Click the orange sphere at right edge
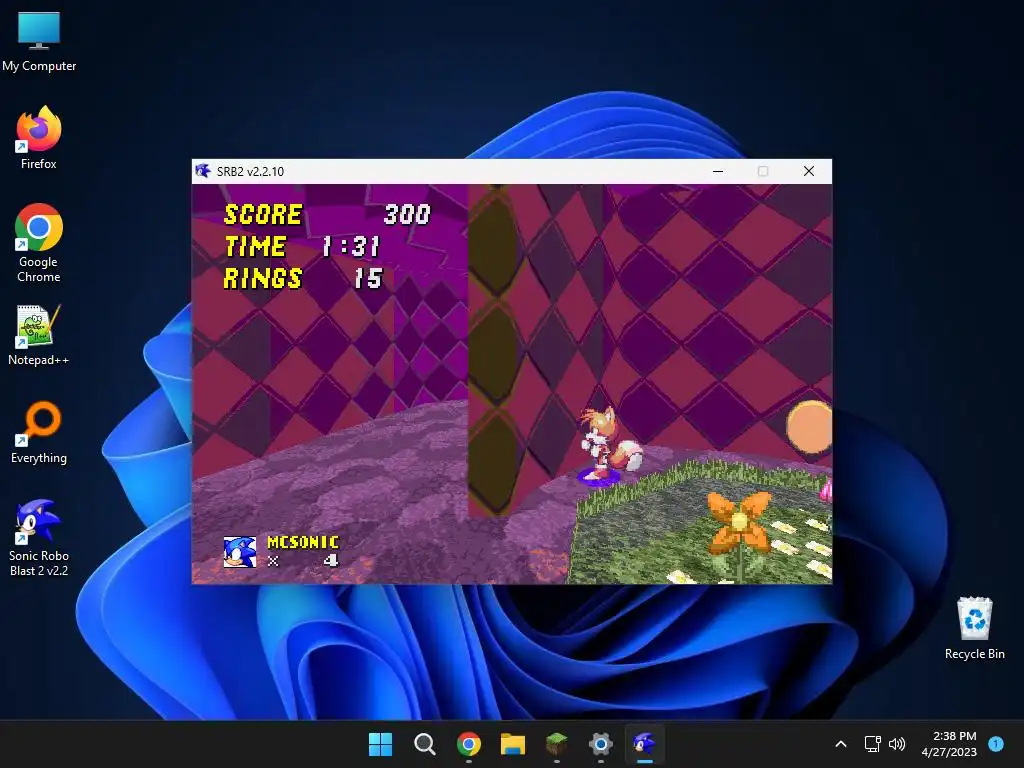The height and width of the screenshot is (768, 1024). (x=808, y=426)
